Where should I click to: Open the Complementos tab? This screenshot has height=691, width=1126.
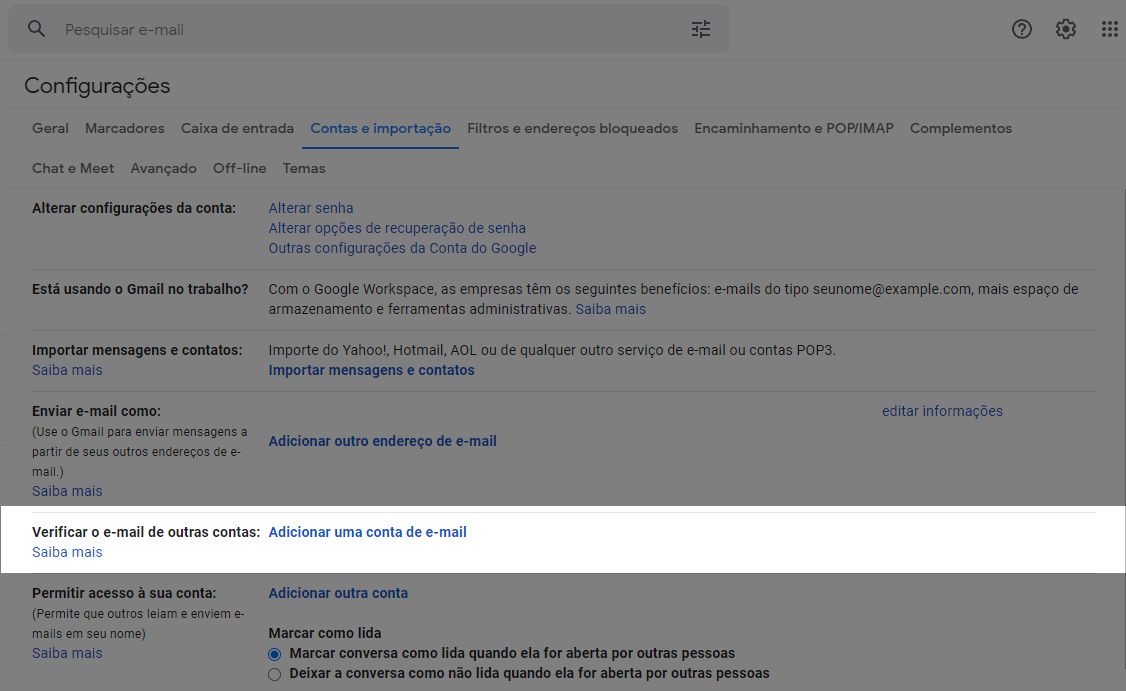(961, 128)
